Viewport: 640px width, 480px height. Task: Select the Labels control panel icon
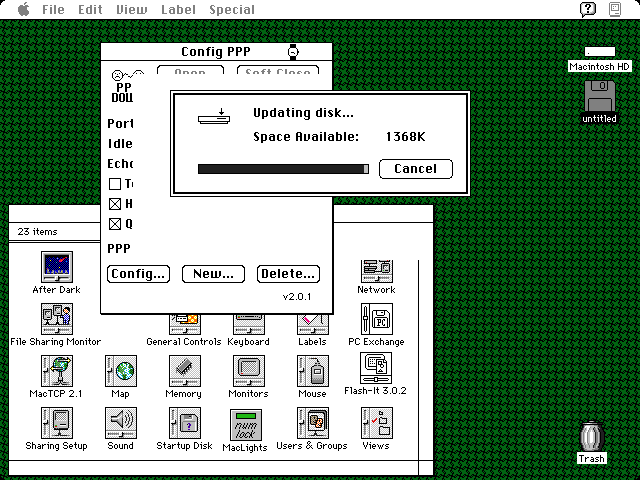coord(313,324)
